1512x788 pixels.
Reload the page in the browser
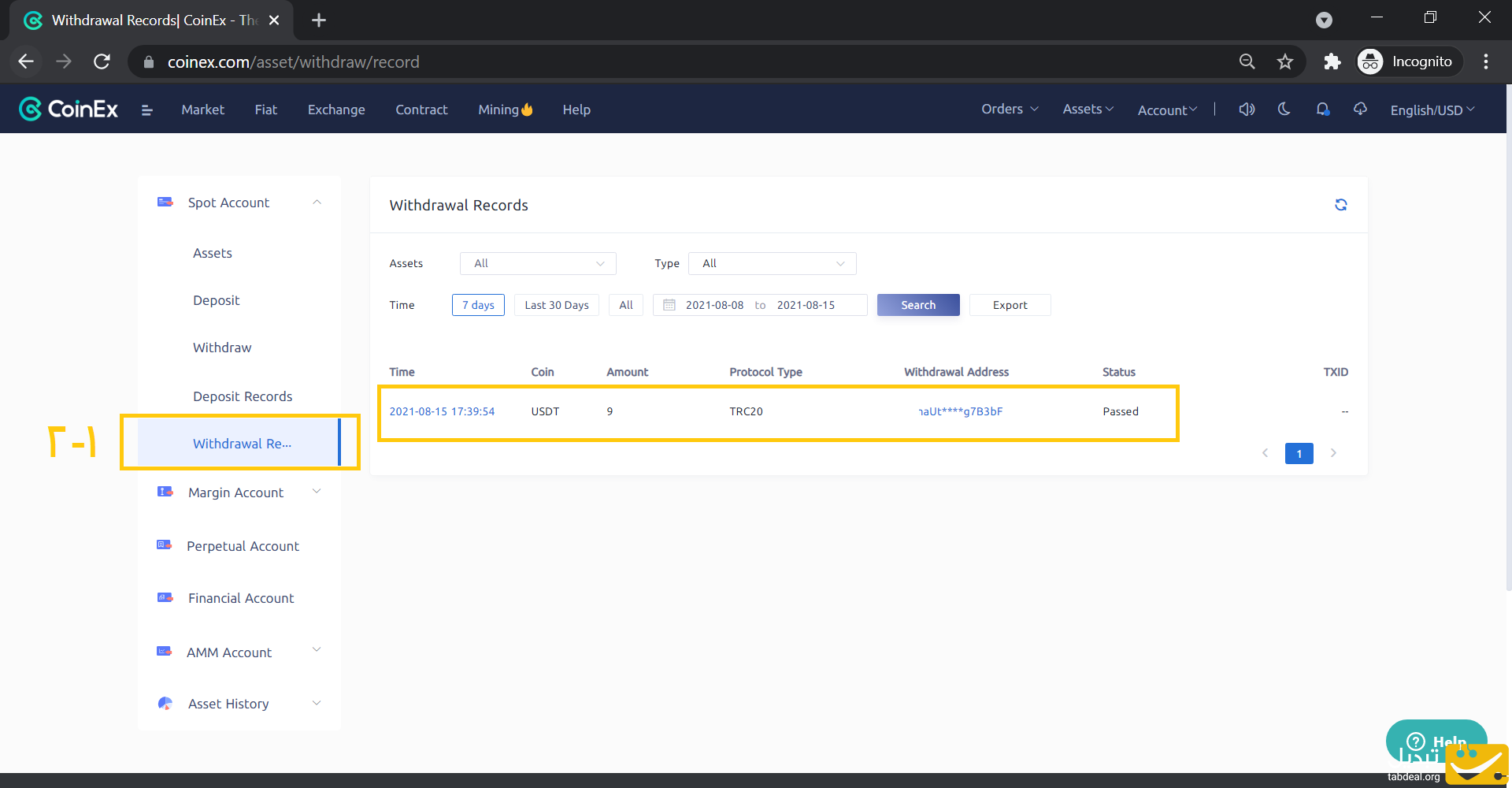click(102, 61)
